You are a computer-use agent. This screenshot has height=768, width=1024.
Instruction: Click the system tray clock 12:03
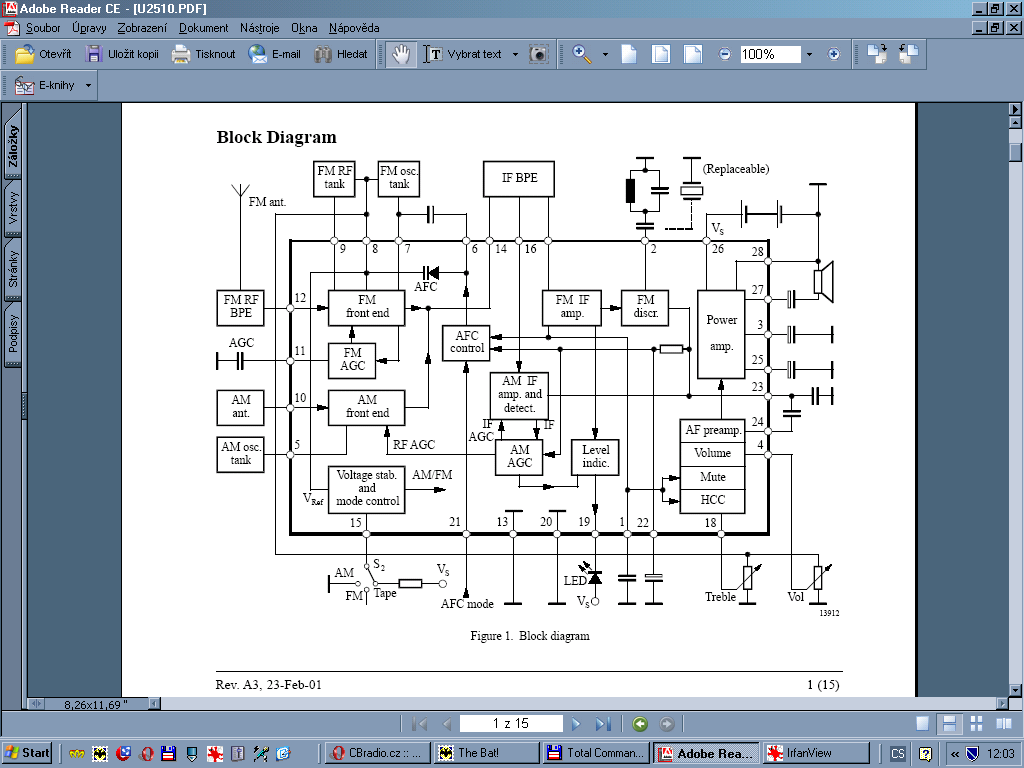(1000, 754)
